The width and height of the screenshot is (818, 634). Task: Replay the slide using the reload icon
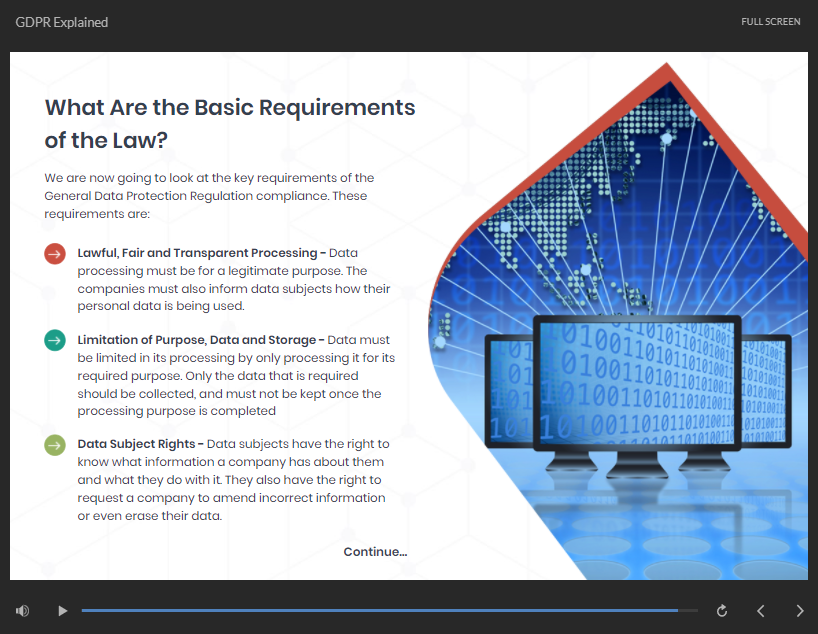pos(722,611)
